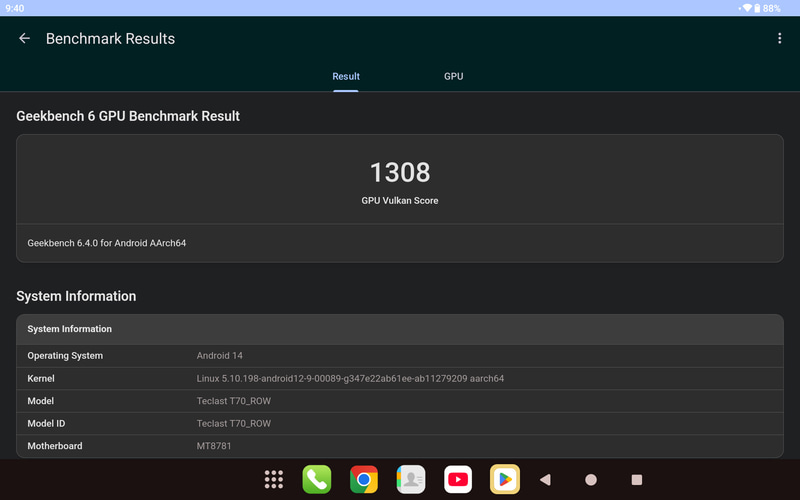
Task: Tap Geekbench 6 GPU Benchmark Result heading
Action: coord(128,116)
